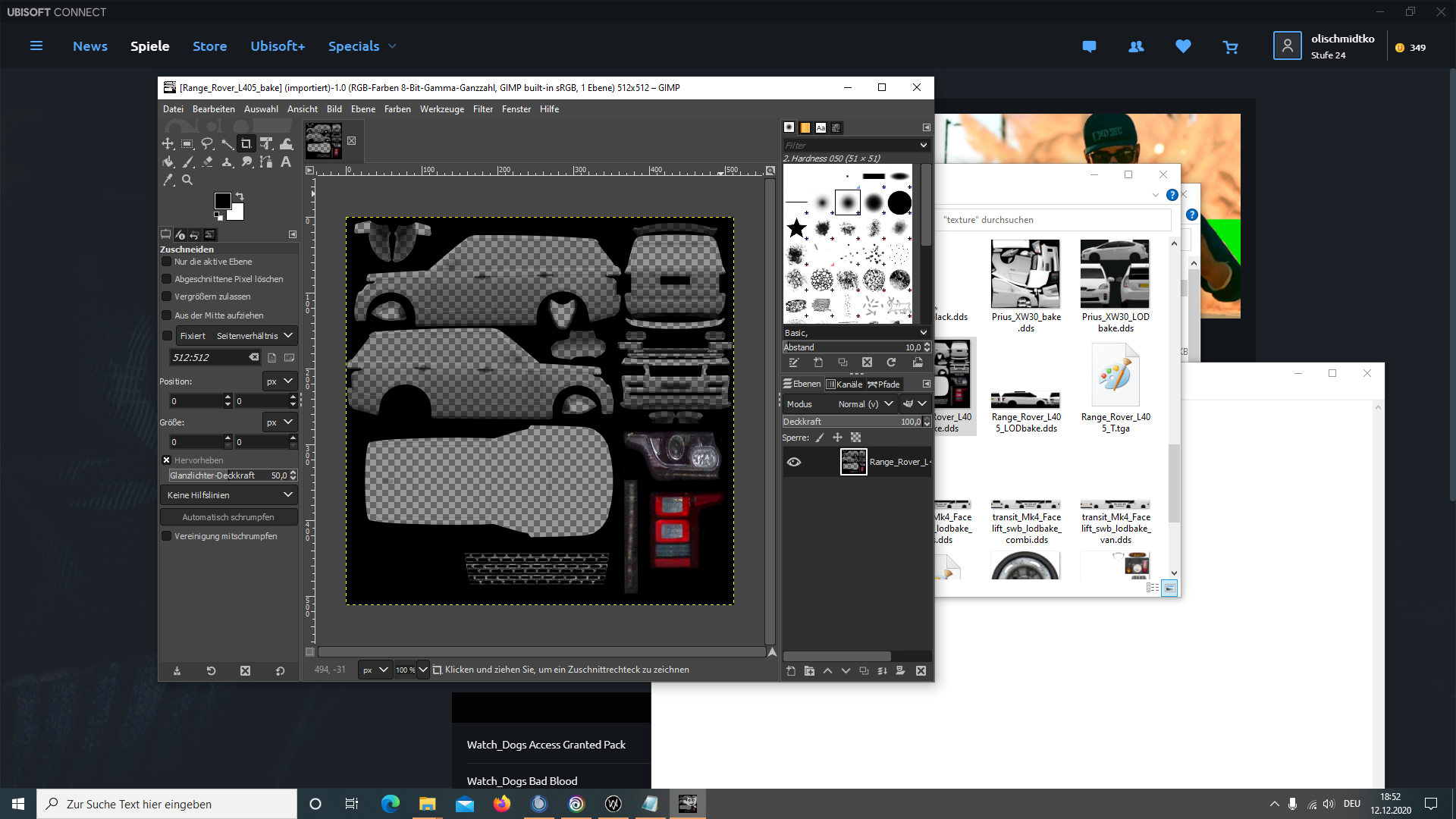Image resolution: width=1456 pixels, height=819 pixels.
Task: Select the Free Select lasso tool
Action: coord(207,144)
